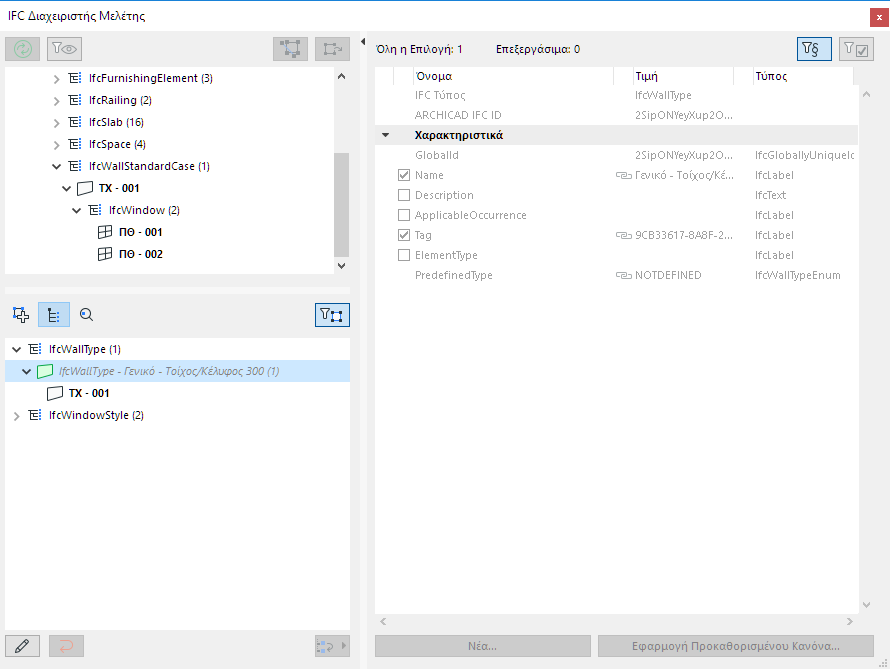Click the link icon in PredefinedType row
Viewport: 890px width, 669px height.
tap(624, 275)
